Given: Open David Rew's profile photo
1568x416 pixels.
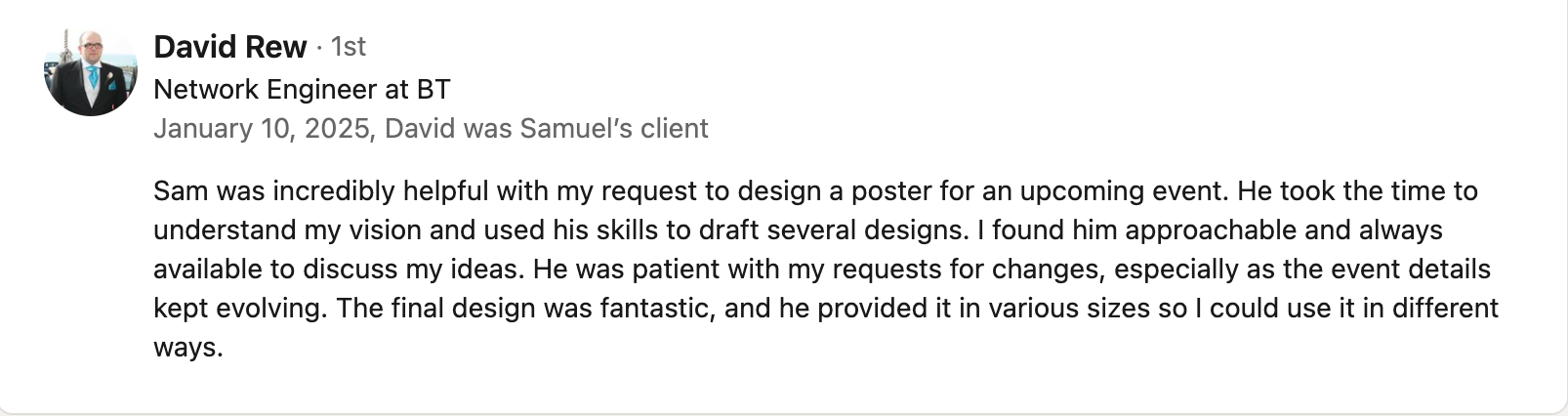Looking at the screenshot, I should (x=91, y=69).
